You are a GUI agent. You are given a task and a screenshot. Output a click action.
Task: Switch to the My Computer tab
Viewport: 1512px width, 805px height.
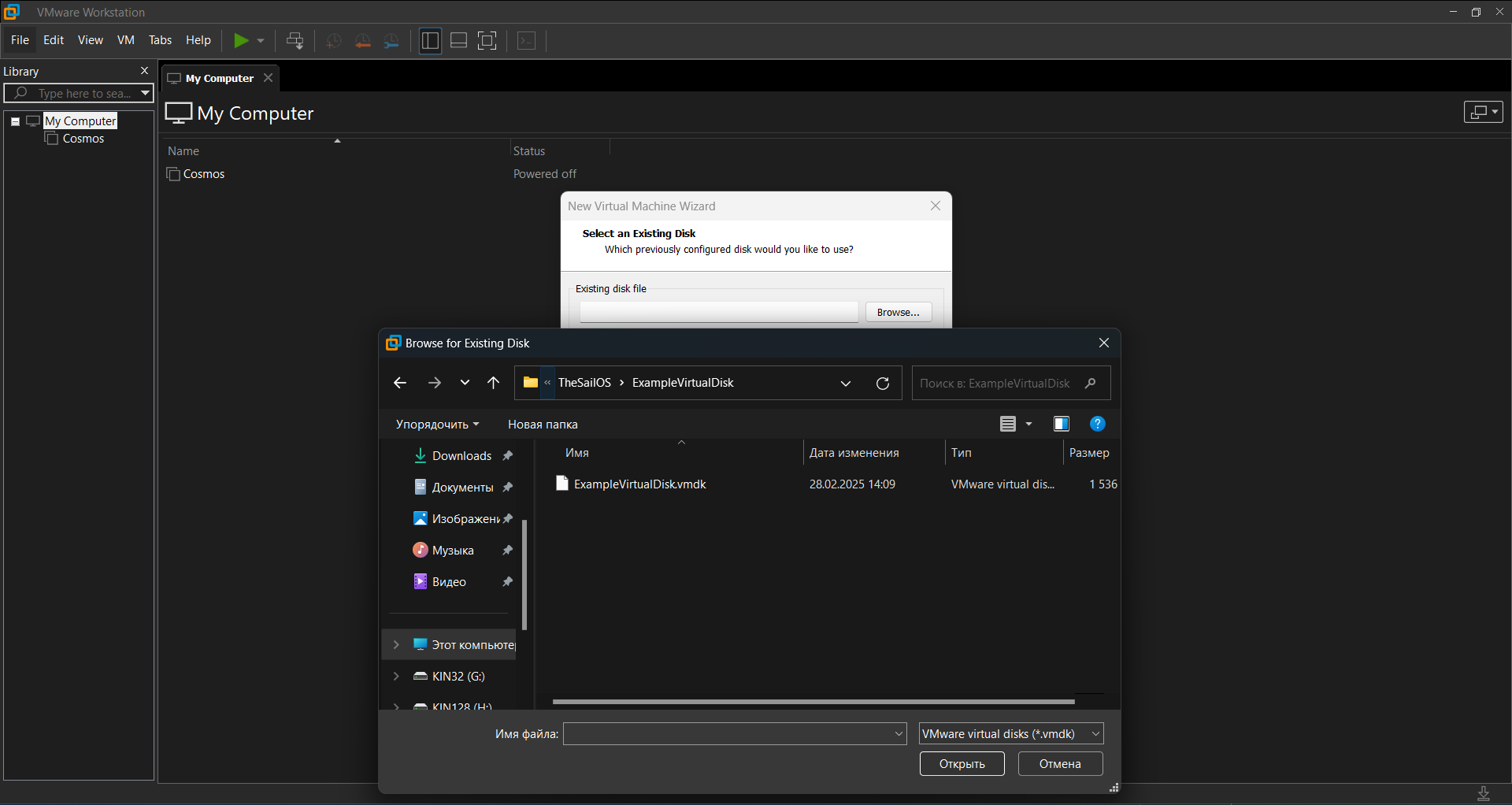(x=219, y=78)
